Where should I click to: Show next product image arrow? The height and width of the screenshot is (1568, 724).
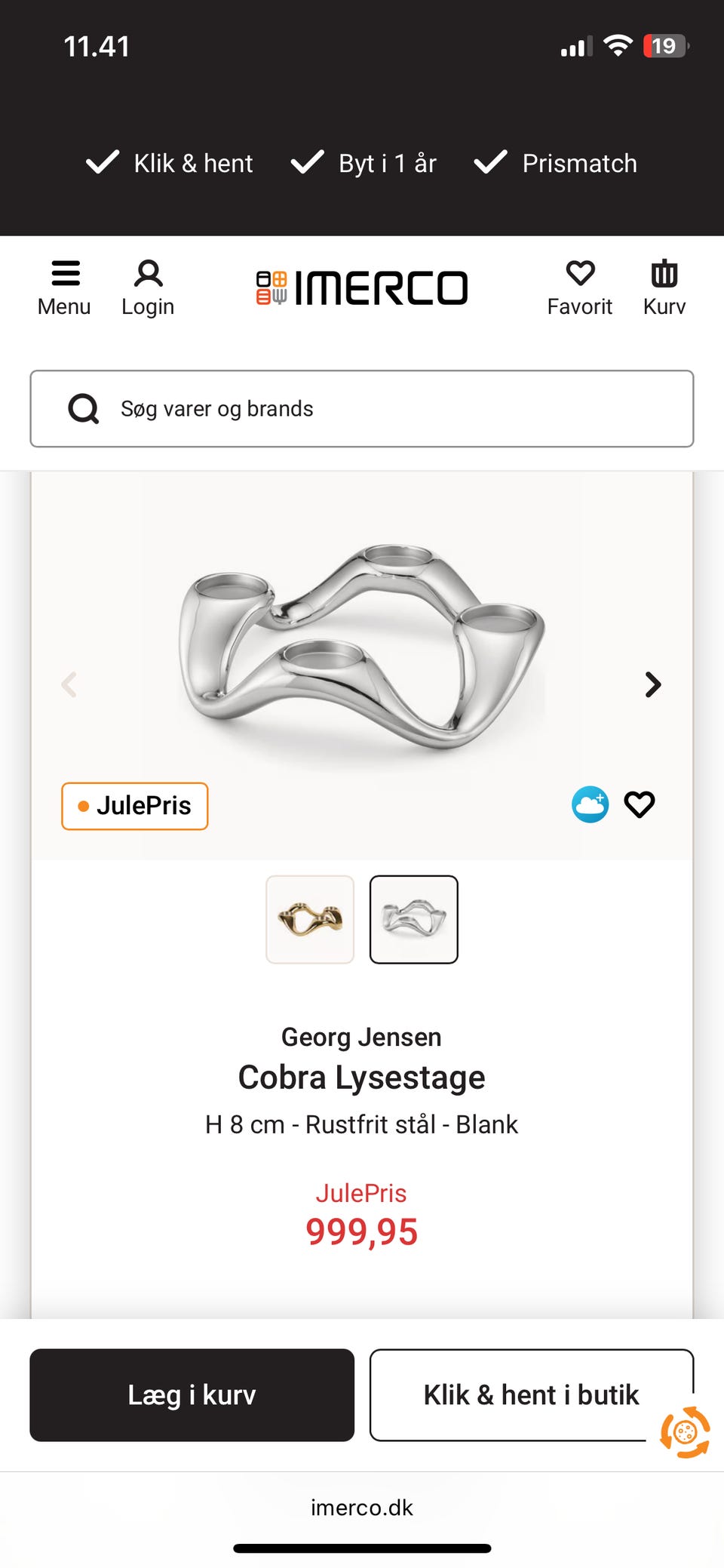[x=653, y=684]
